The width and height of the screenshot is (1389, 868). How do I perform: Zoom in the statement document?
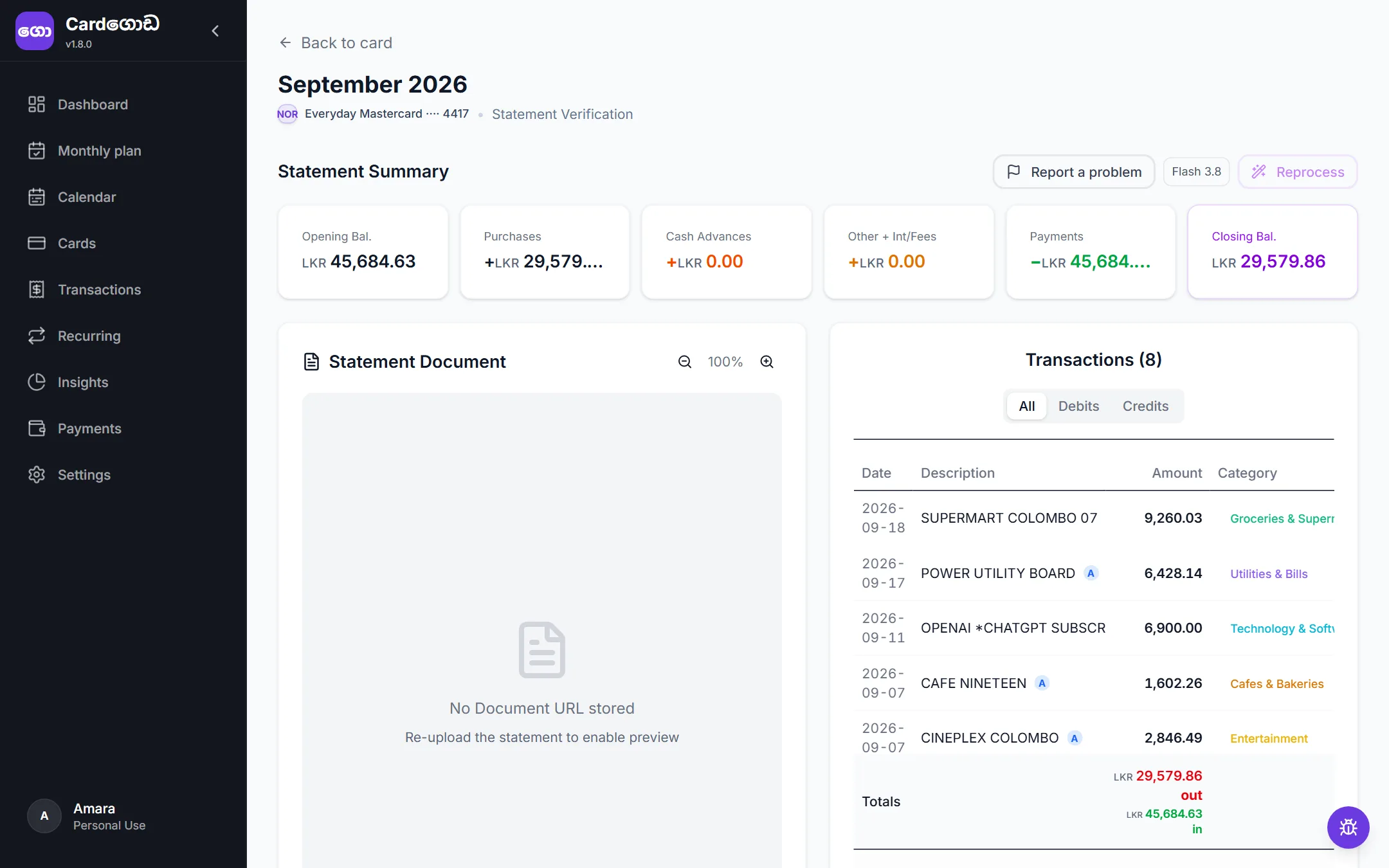(767, 362)
